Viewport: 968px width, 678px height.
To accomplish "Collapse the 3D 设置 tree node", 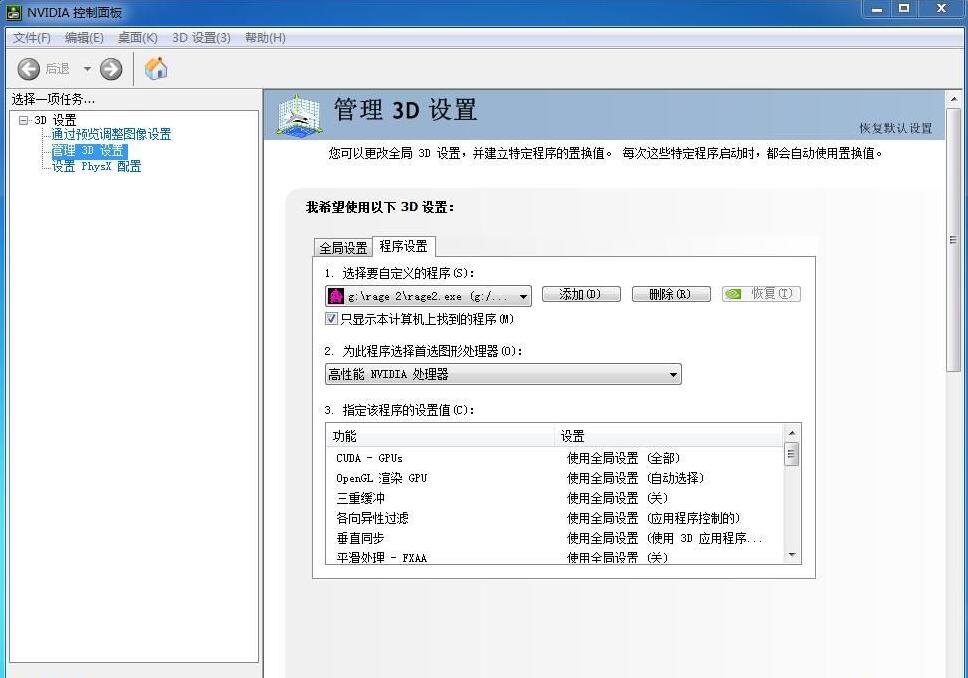I will [x=23, y=120].
